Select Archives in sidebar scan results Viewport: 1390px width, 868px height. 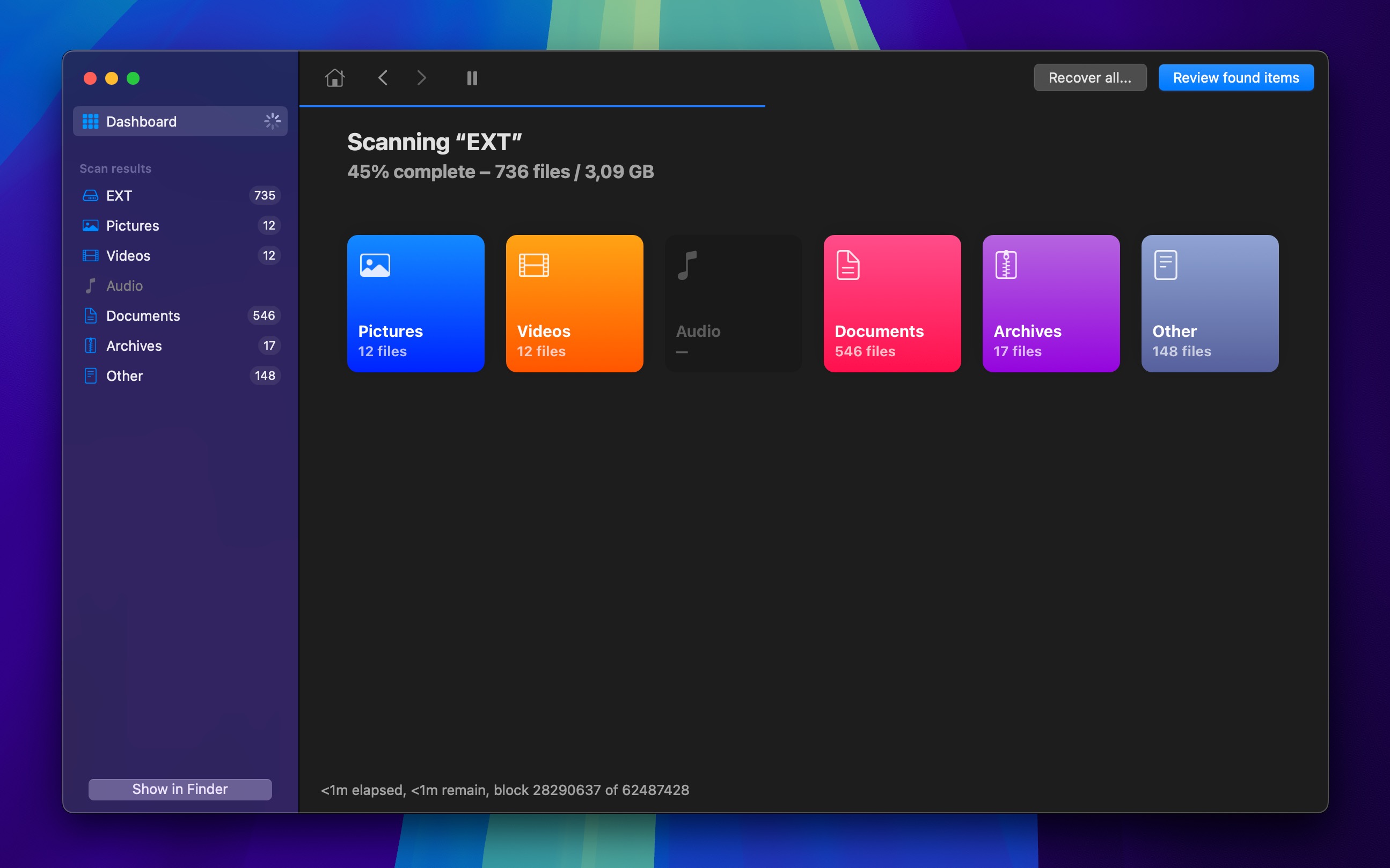179,345
